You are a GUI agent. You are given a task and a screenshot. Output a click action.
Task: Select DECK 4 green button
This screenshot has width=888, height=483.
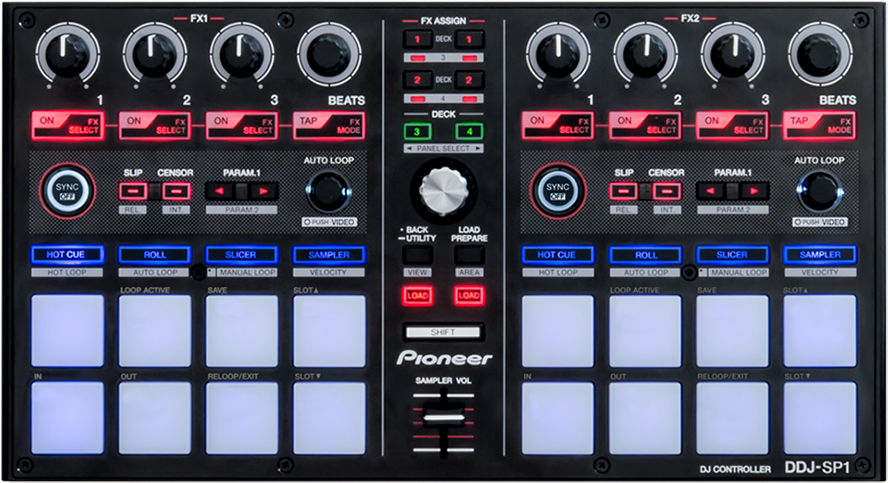click(469, 132)
